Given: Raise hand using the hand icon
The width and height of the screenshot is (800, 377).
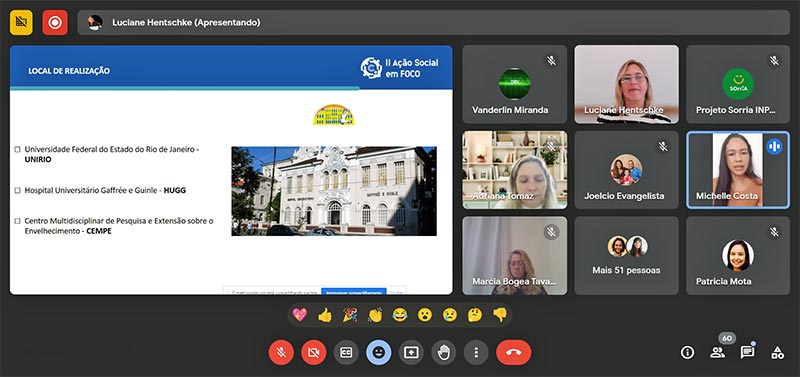Looking at the screenshot, I should (x=444, y=353).
